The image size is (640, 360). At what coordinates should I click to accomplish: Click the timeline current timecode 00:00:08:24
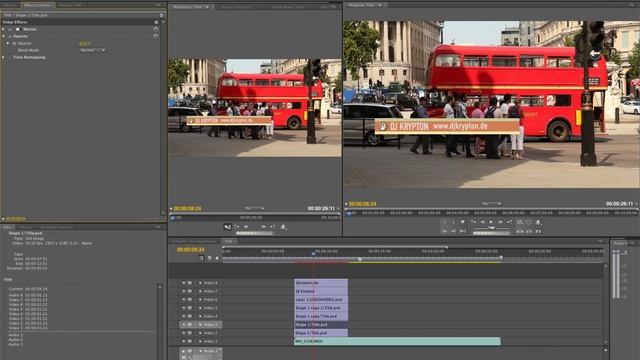(x=191, y=249)
